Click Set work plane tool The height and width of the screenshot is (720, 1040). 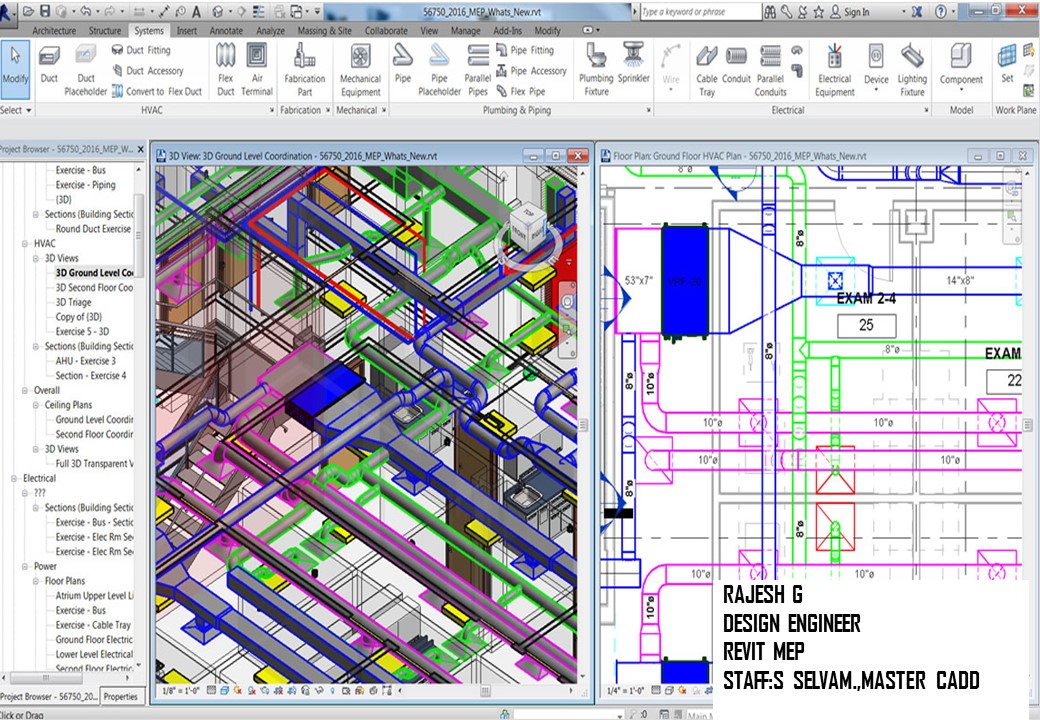click(1007, 64)
